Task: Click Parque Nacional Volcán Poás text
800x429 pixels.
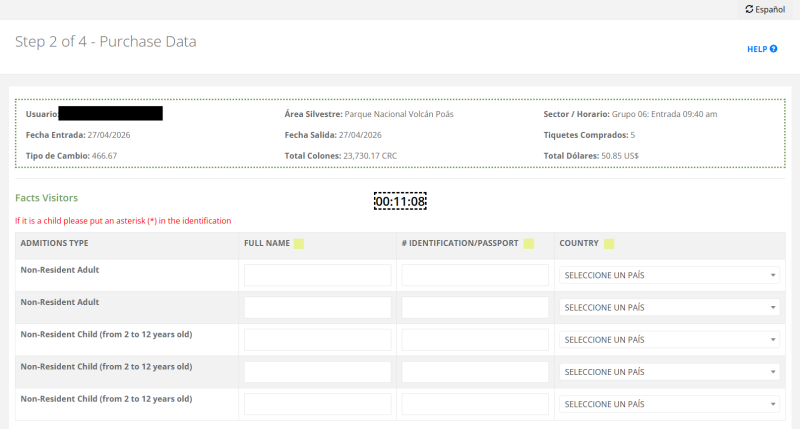Action: click(x=399, y=114)
